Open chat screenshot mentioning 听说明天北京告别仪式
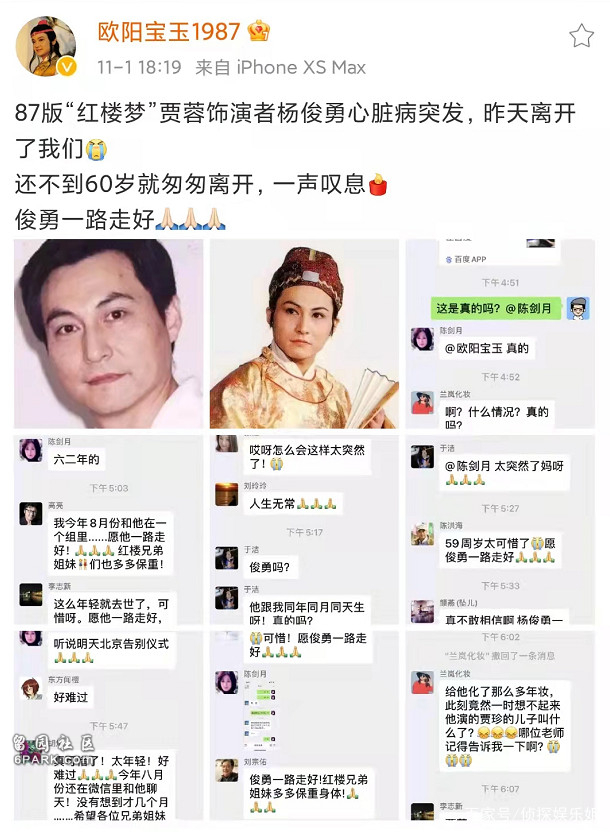This screenshot has height=832, width=610. click(x=108, y=725)
